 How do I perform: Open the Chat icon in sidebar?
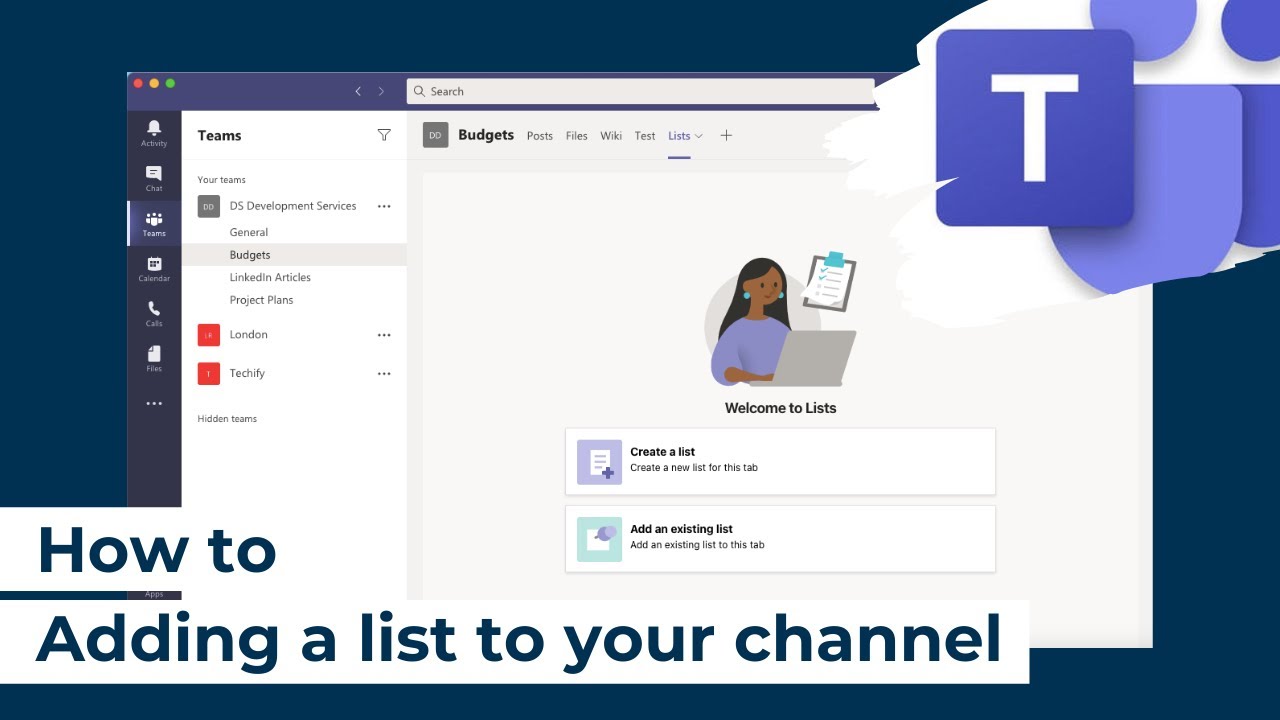click(154, 178)
